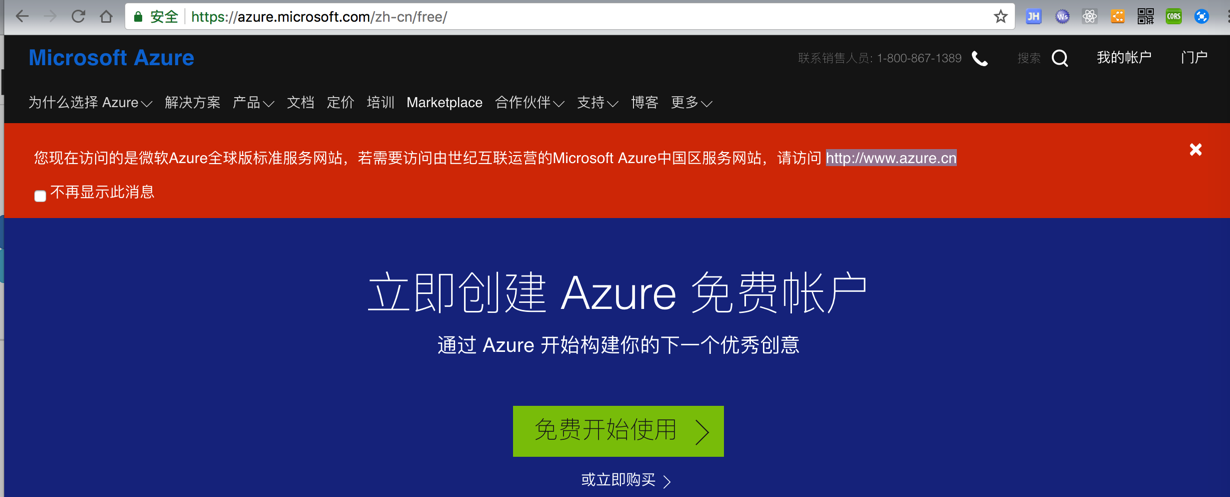Open the Ws extension icon
1230x497 pixels.
point(1062,16)
